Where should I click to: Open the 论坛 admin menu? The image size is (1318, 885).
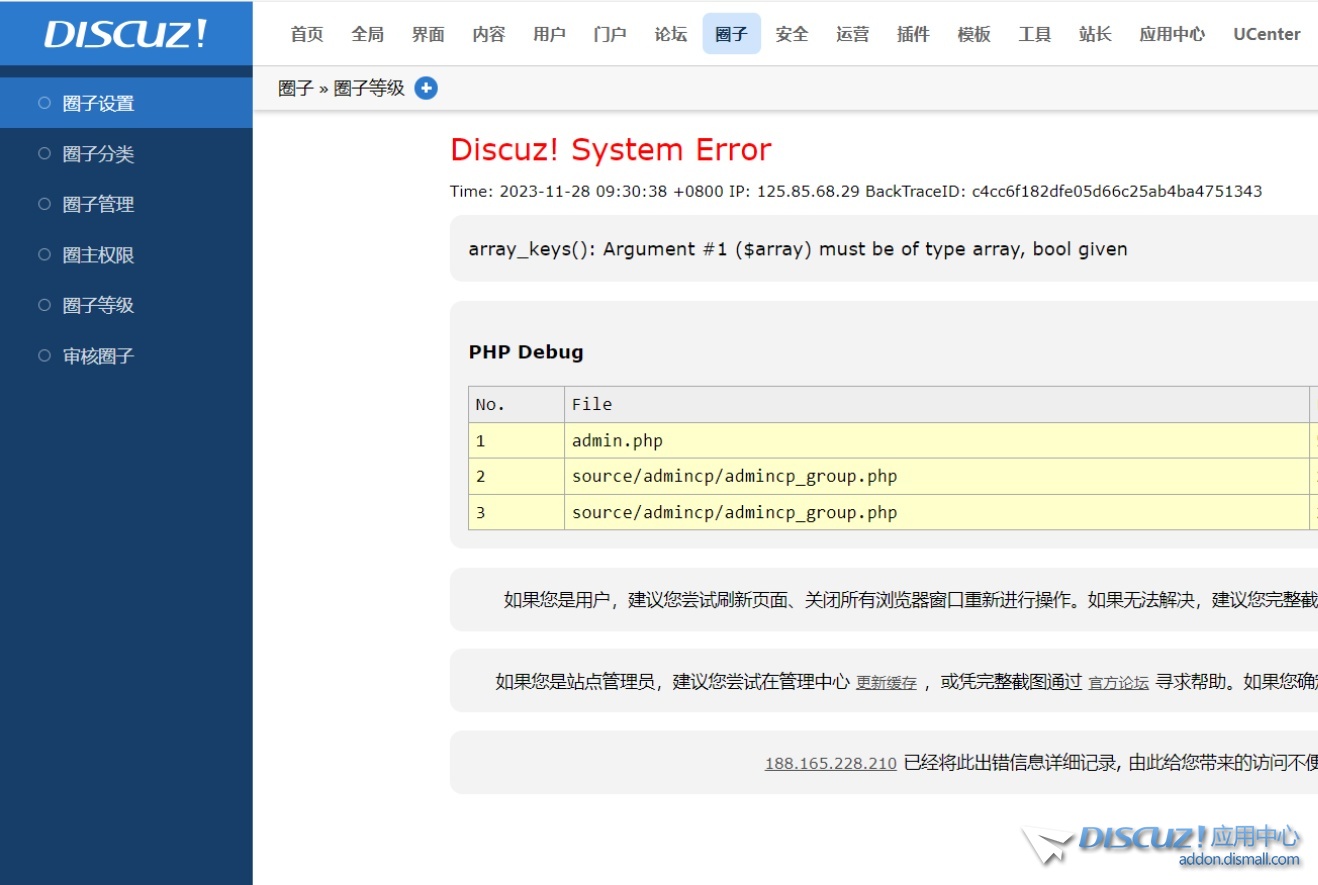(669, 33)
